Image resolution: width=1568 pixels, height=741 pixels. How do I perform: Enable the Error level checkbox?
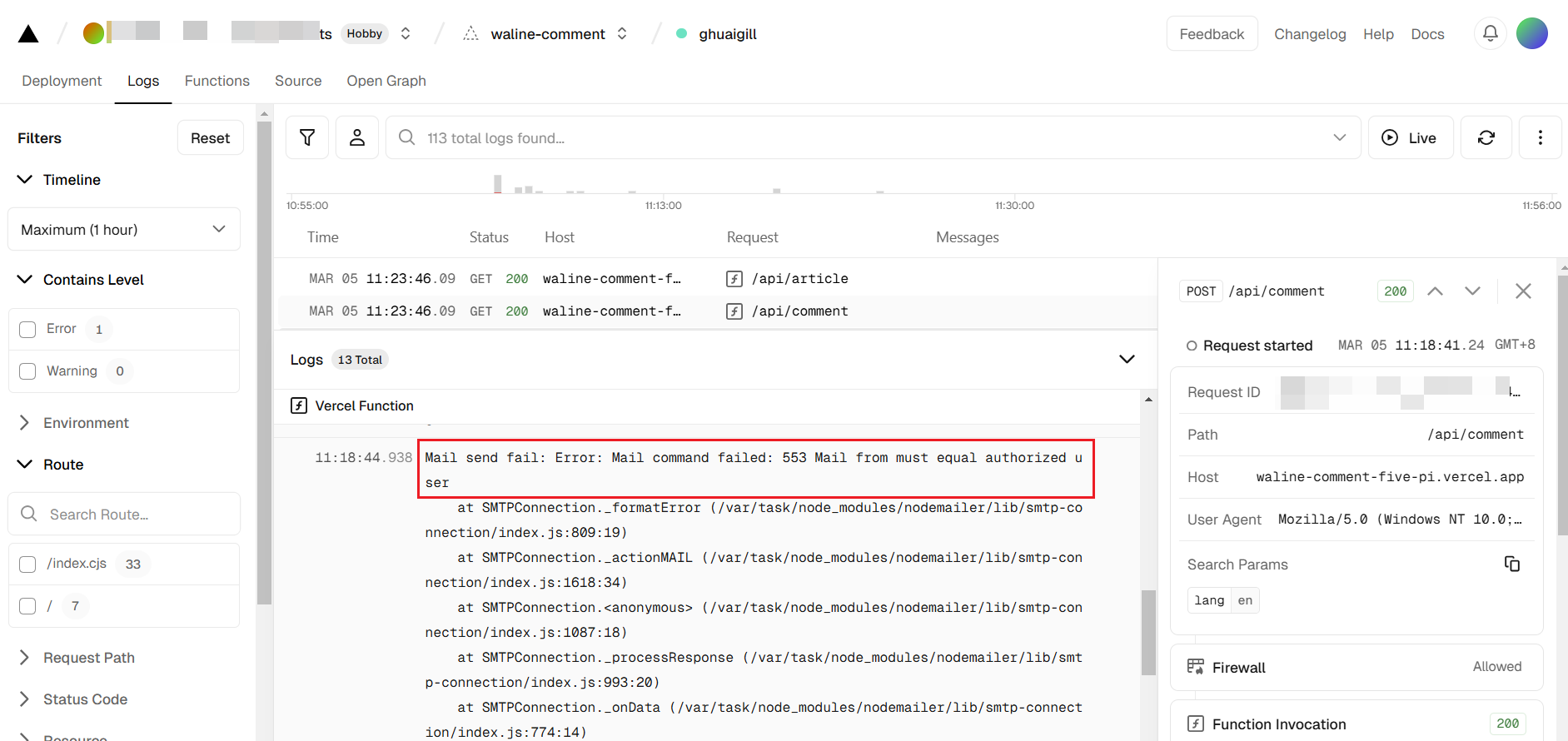click(27, 330)
